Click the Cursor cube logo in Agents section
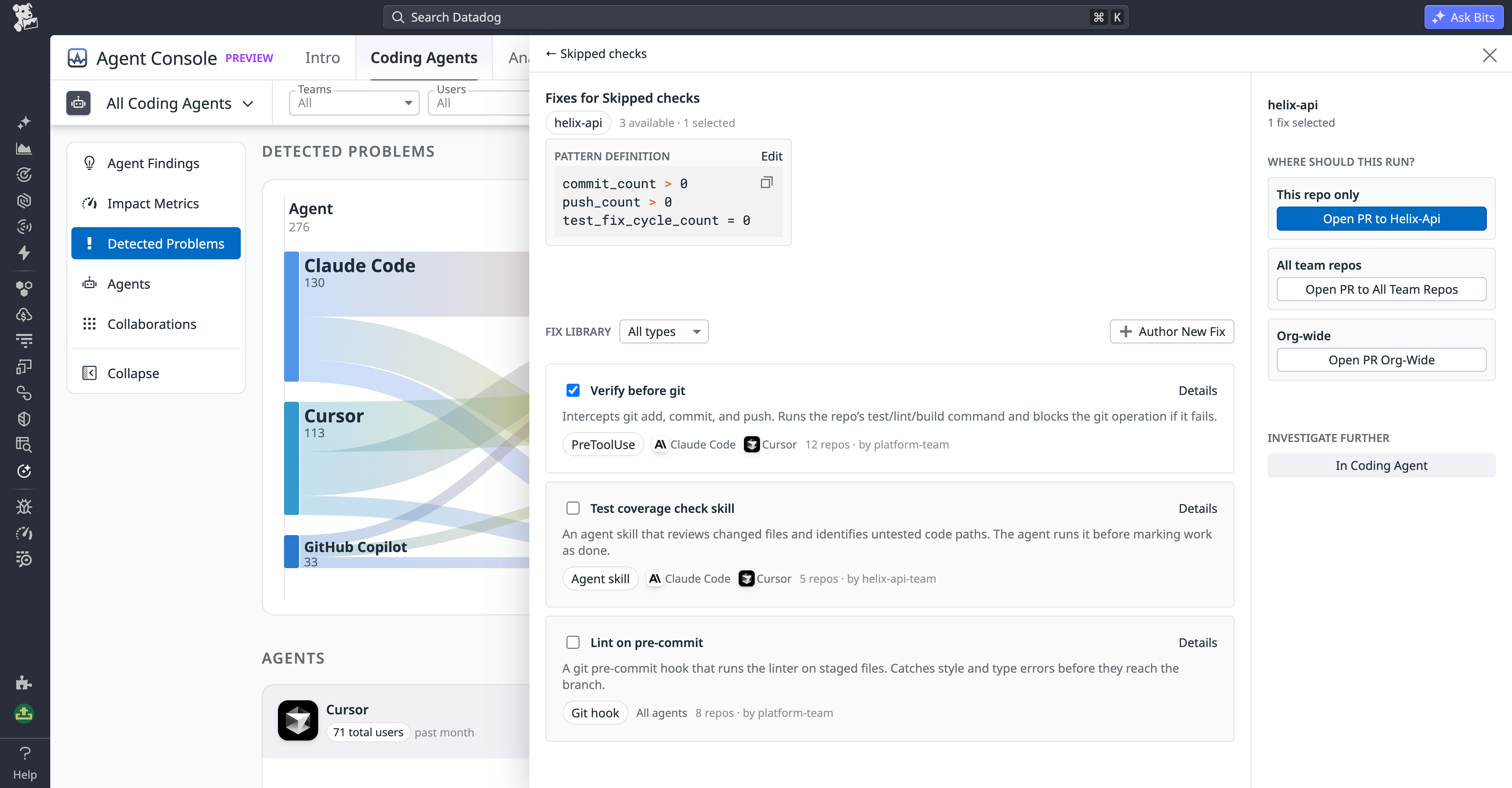This screenshot has height=788, width=1512. point(298,720)
